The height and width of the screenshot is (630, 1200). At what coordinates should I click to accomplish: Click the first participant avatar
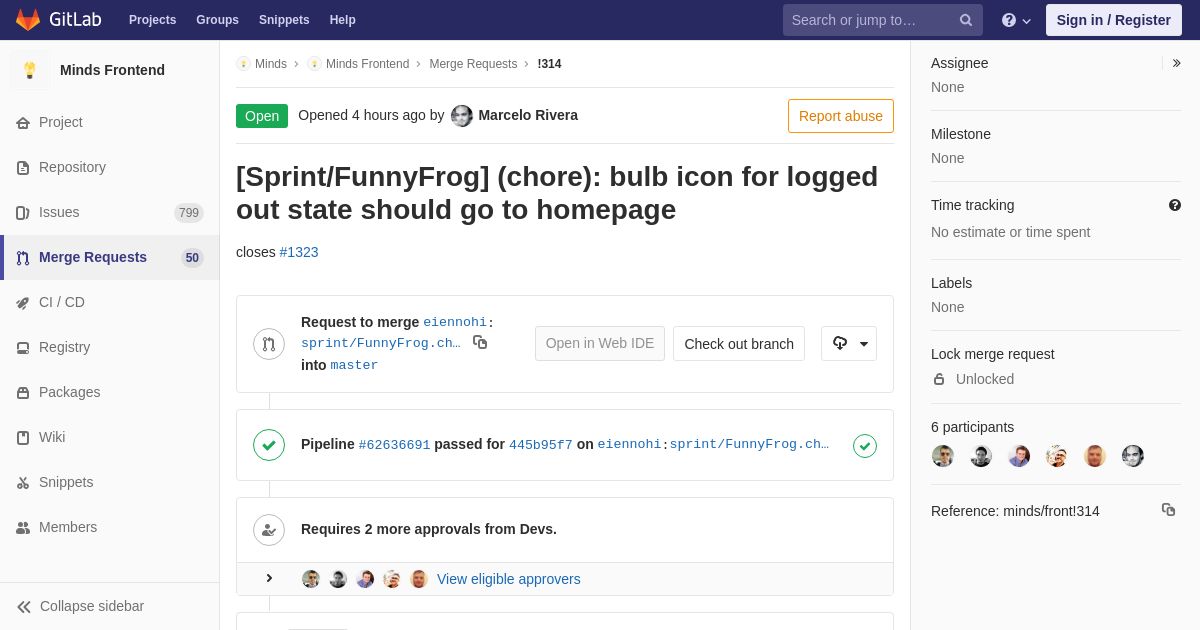pyautogui.click(x=943, y=456)
